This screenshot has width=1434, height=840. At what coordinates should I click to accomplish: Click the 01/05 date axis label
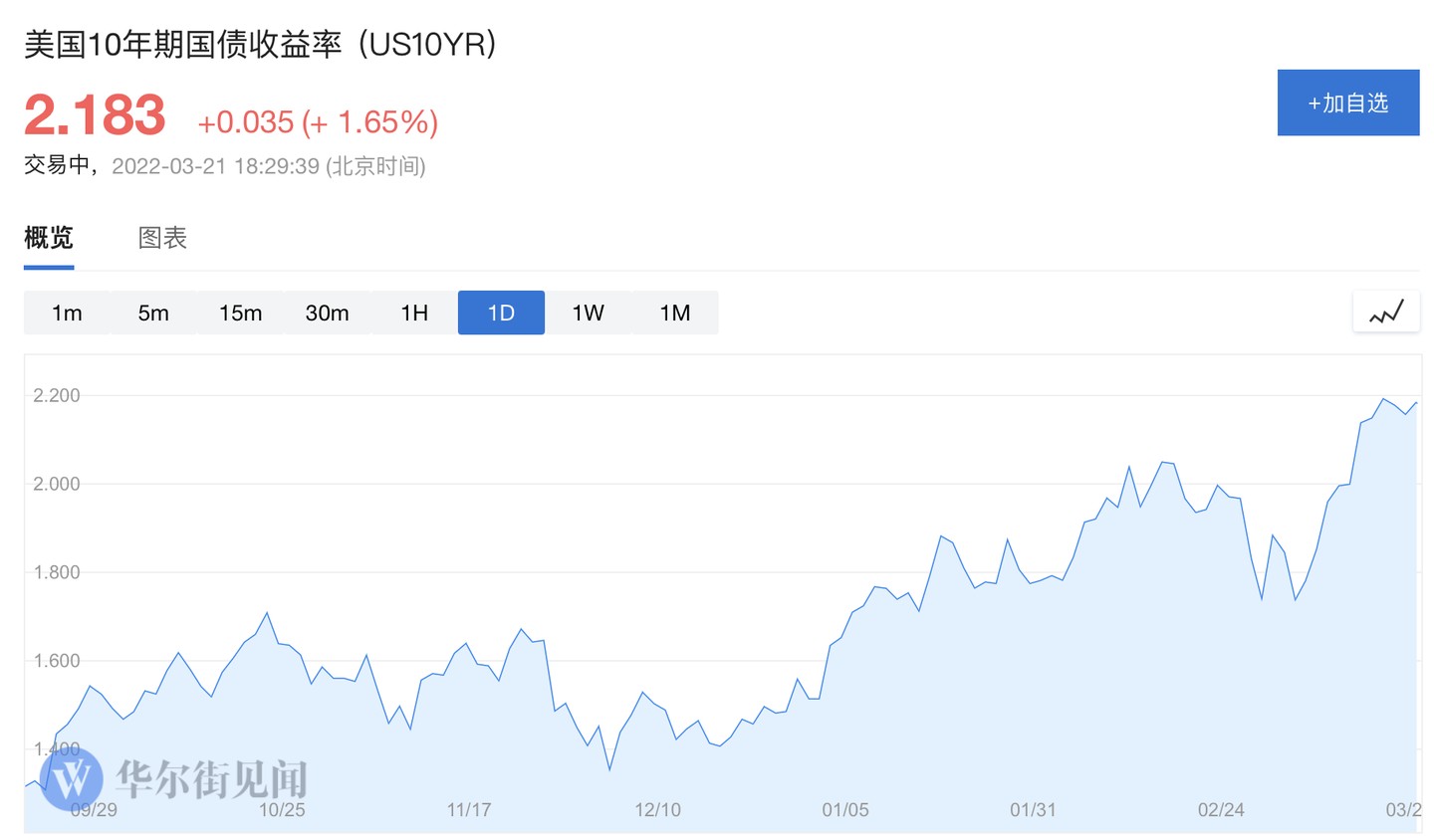(844, 810)
